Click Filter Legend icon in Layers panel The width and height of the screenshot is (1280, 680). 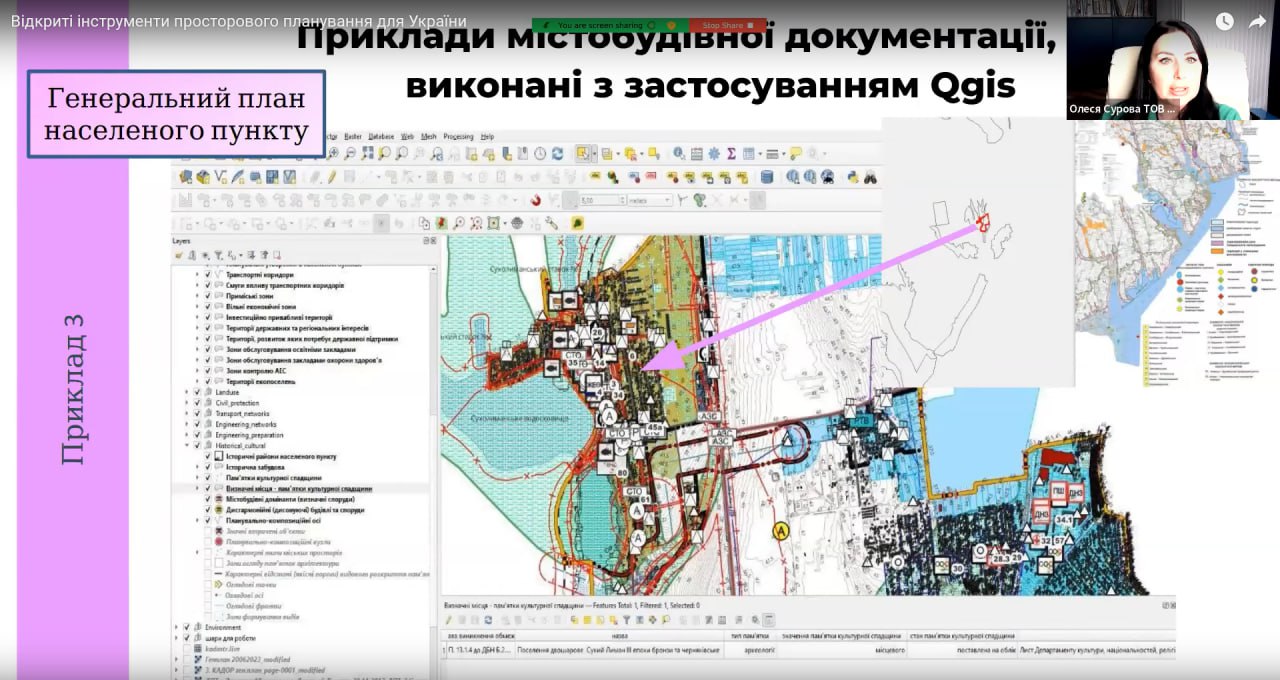pos(218,255)
